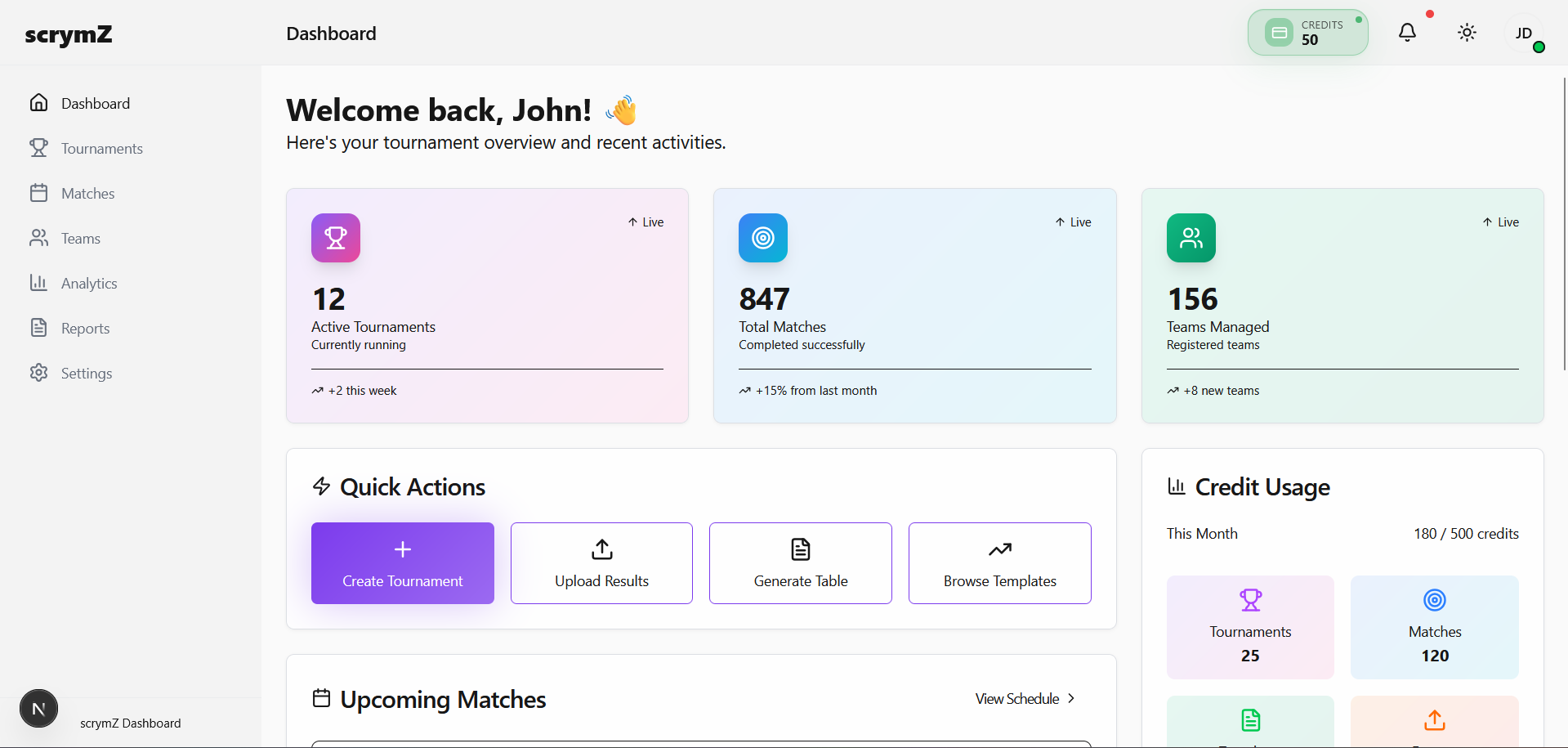Click the Analytics chart icon
The height and width of the screenshot is (748, 1568).
39,283
